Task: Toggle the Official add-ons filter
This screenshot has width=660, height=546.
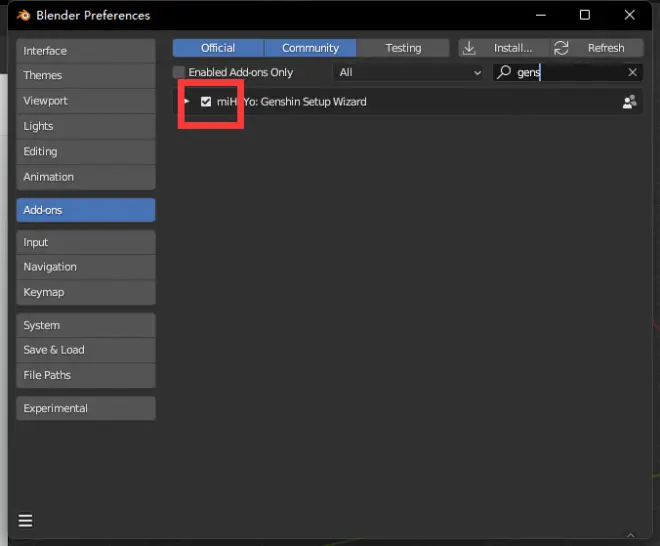Action: tap(218, 48)
